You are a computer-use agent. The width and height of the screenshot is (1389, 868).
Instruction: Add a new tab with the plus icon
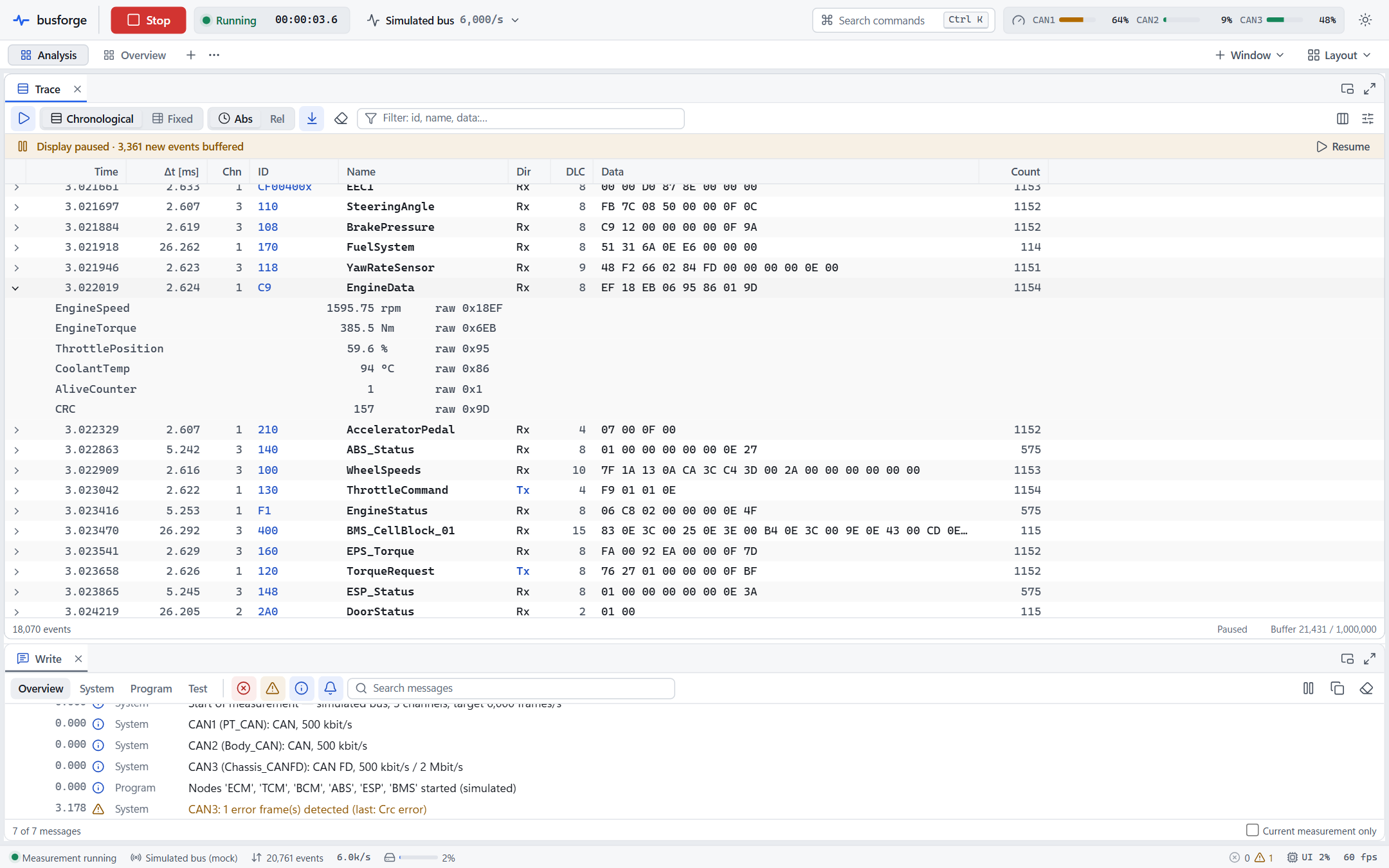pos(191,55)
